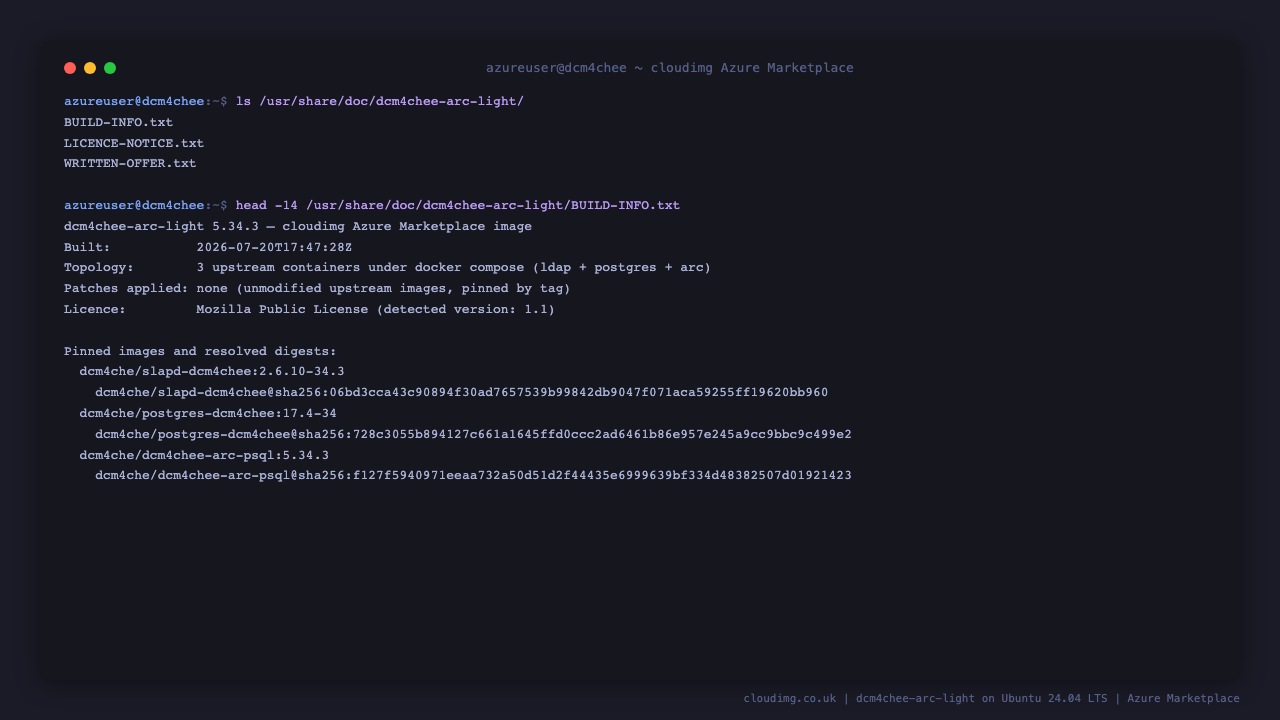
Task: Click the BUILD-INFO.txt file name
Action: tap(118, 122)
